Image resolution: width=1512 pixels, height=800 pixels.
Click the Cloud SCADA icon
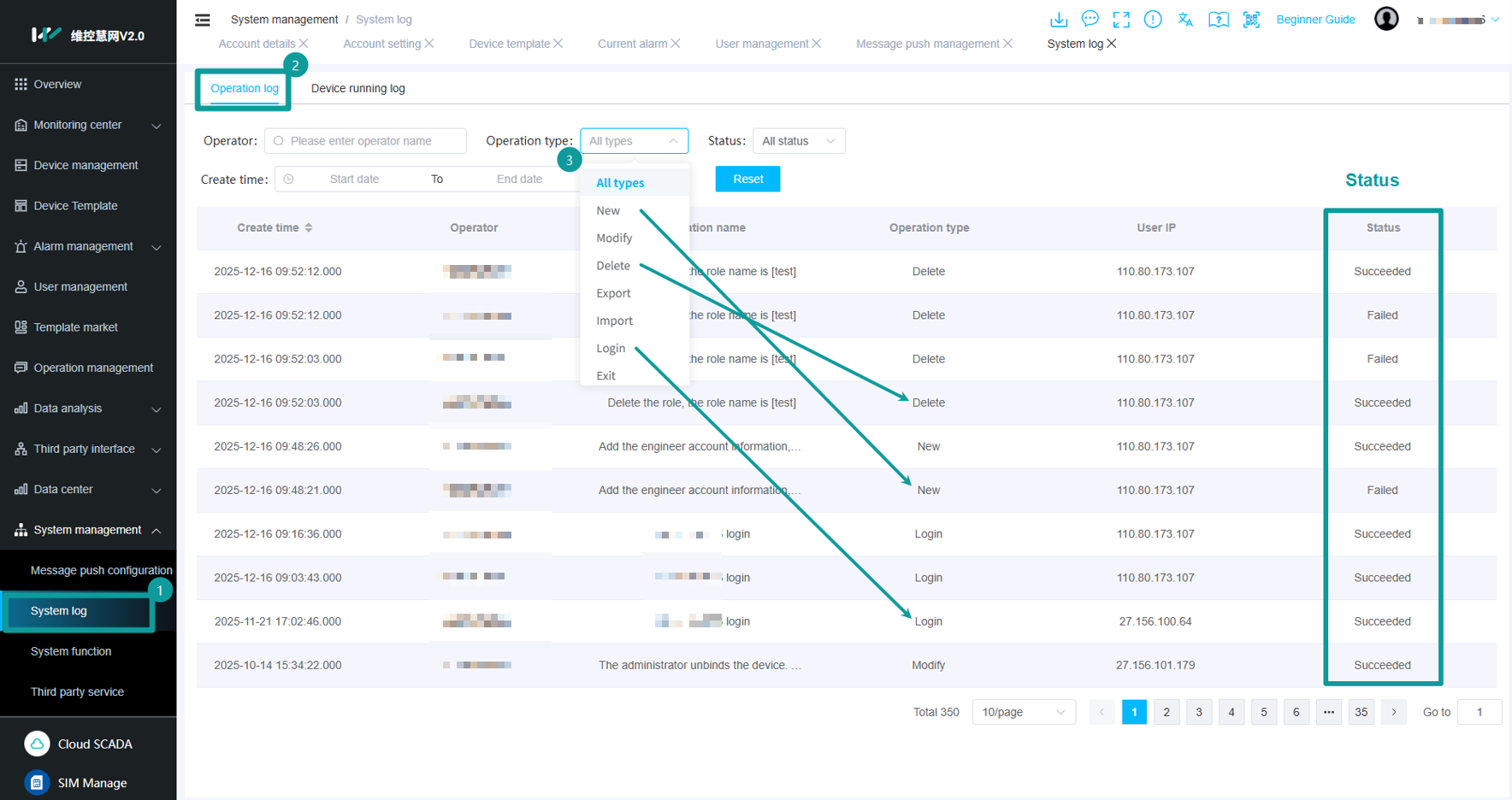coord(37,744)
